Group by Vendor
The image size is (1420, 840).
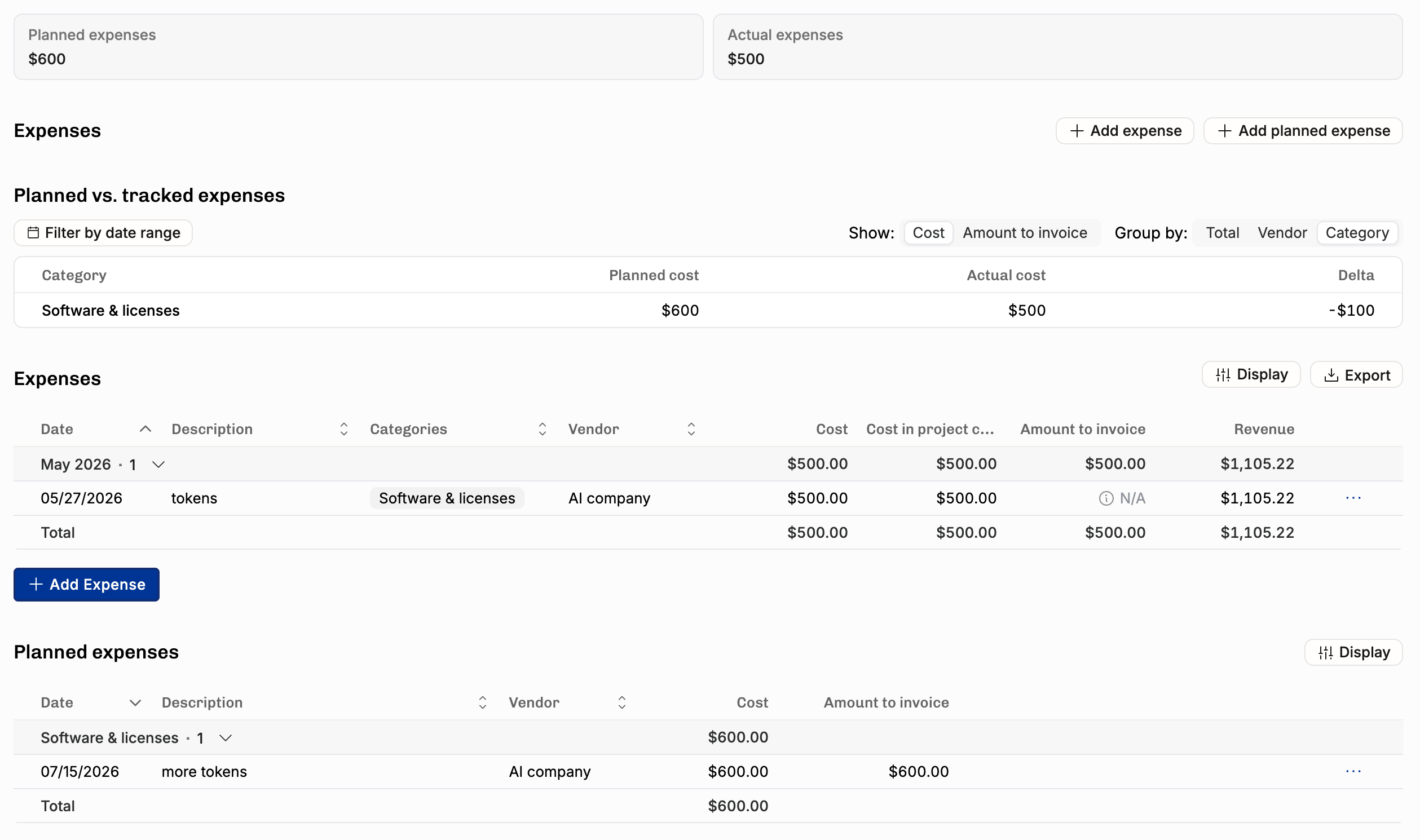(x=1282, y=233)
